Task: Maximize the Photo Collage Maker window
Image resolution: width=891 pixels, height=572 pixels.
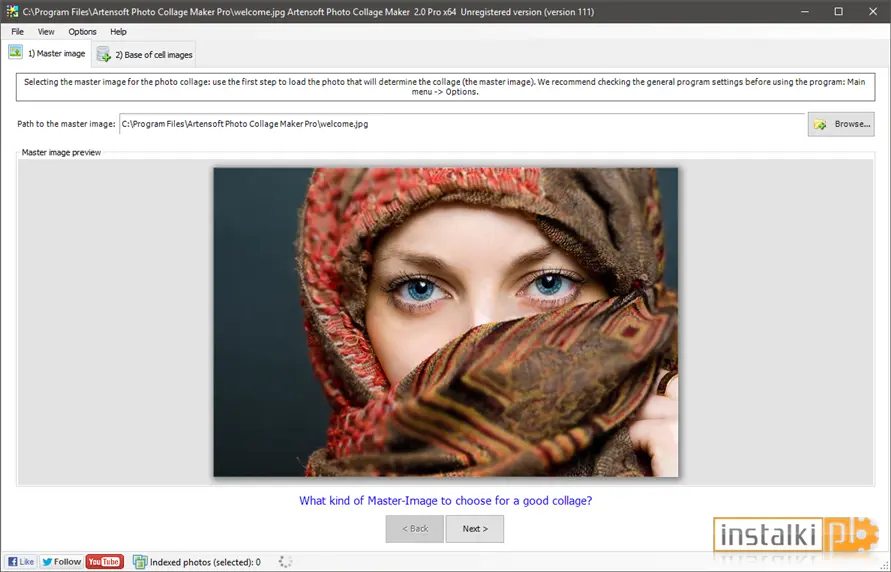Action: [839, 11]
